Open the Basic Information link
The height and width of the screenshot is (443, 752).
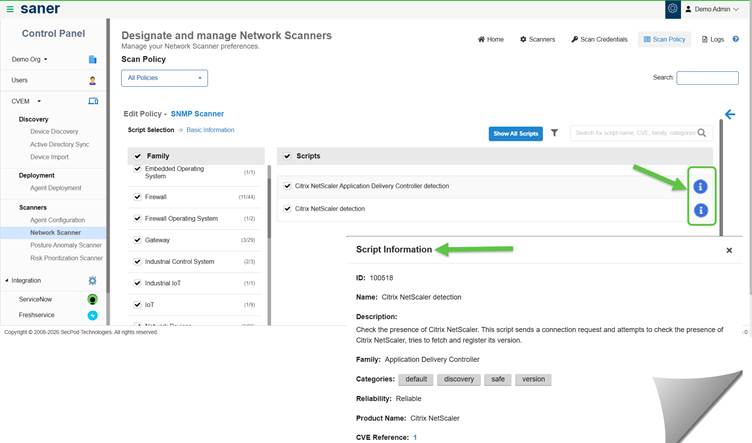210,130
